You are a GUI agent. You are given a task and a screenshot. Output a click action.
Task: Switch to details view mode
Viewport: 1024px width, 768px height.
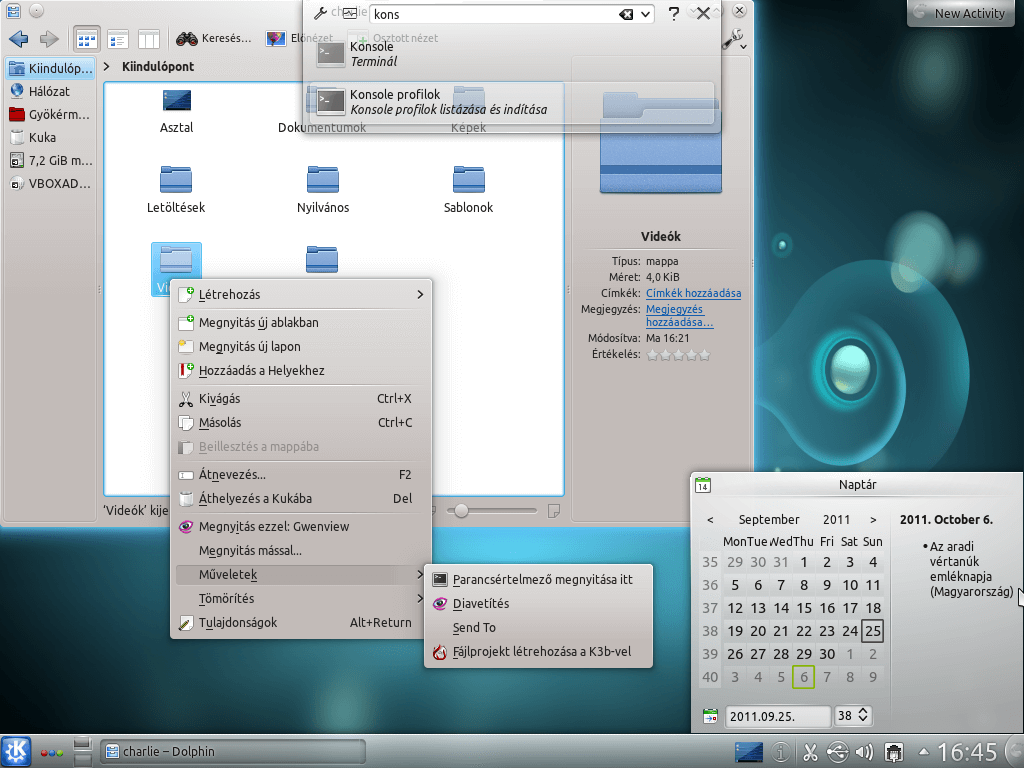click(118, 39)
